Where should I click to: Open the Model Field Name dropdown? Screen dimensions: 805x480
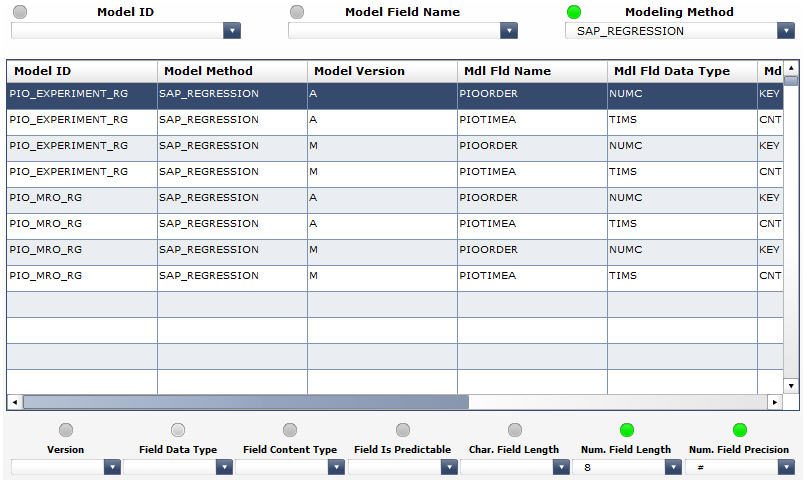[x=509, y=31]
